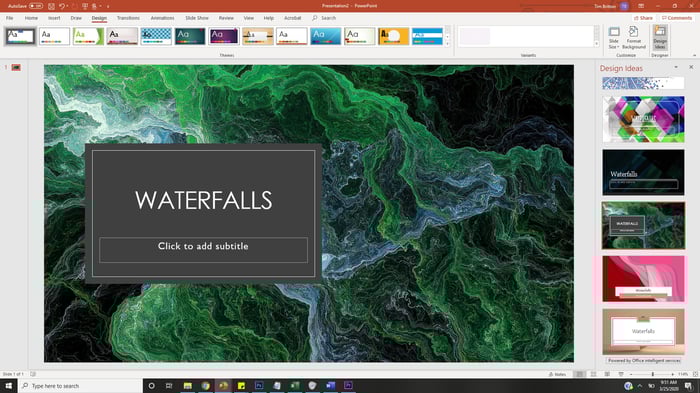
Task: Open the Transitions ribbon tab
Action: (x=128, y=18)
